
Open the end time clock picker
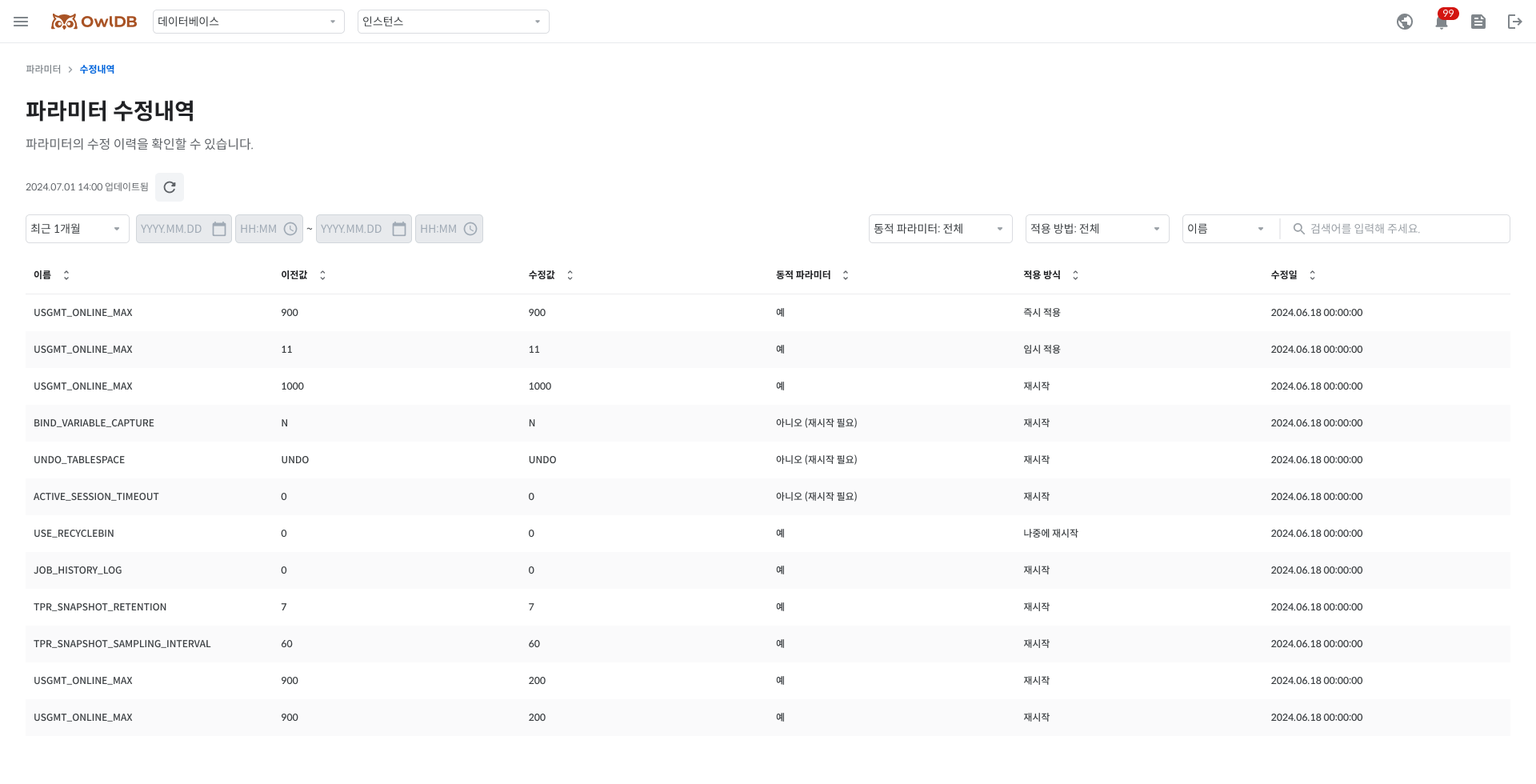click(470, 229)
